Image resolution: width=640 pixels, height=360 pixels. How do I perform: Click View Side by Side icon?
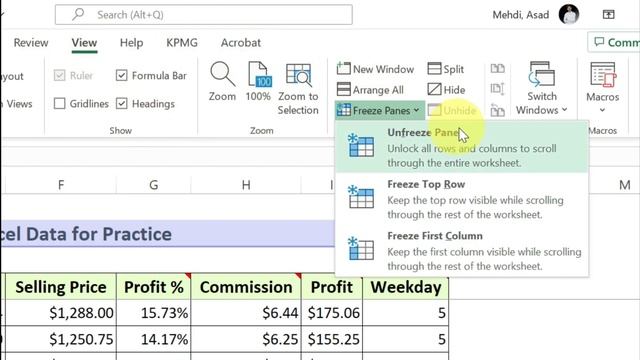[x=498, y=68]
